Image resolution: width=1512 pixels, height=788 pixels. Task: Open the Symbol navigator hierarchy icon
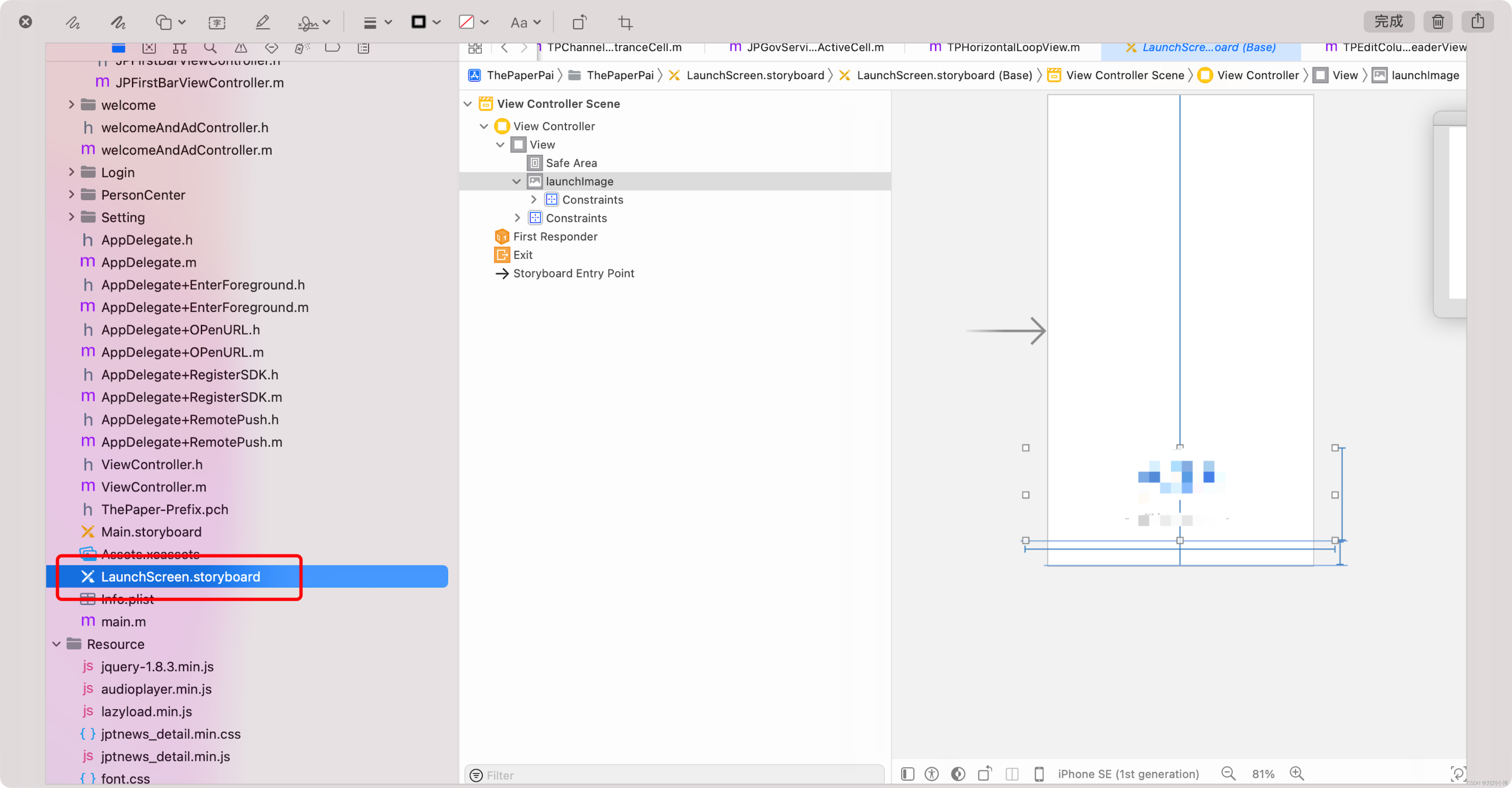tap(179, 48)
